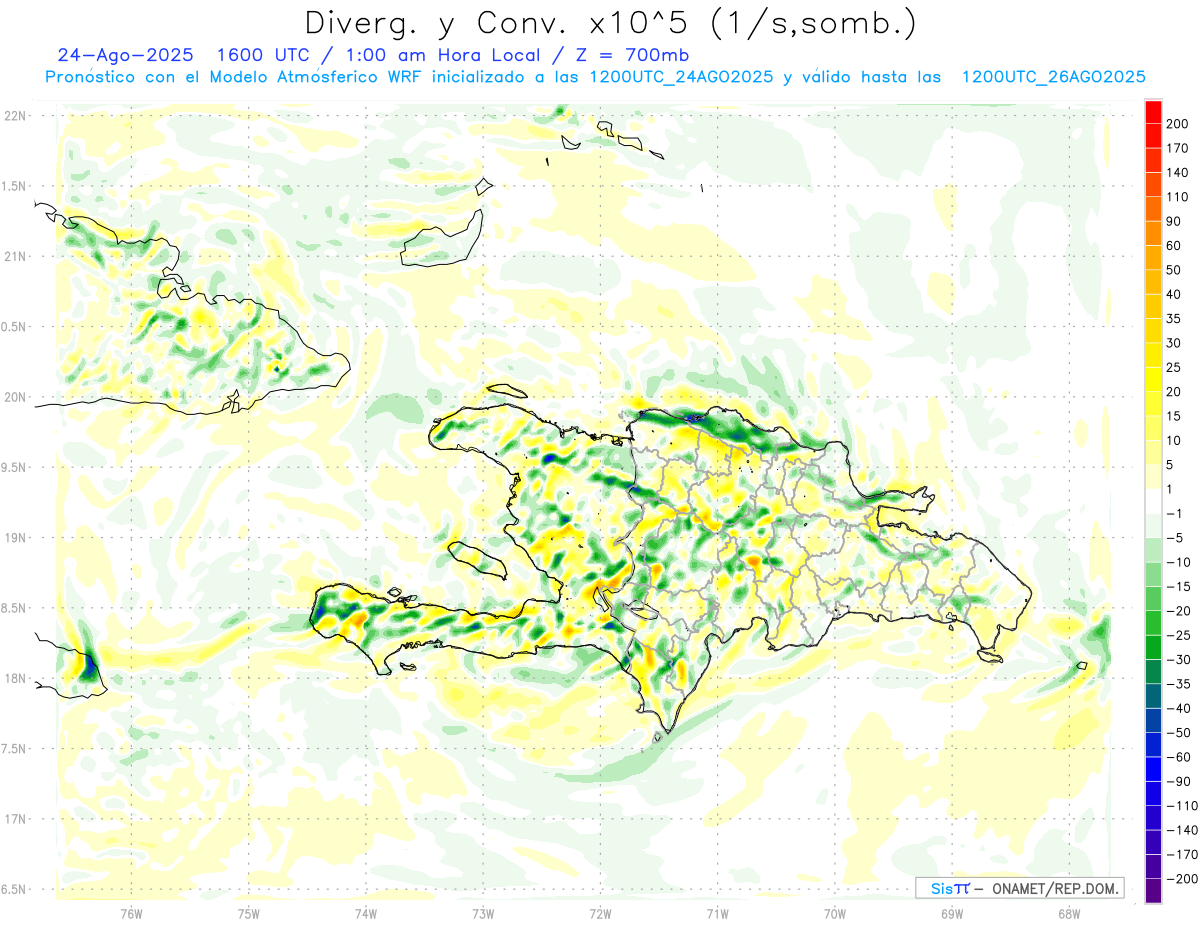The image size is (1200, 927).
Task: Click the purple color bar segment below -200
Action: (x=1153, y=890)
